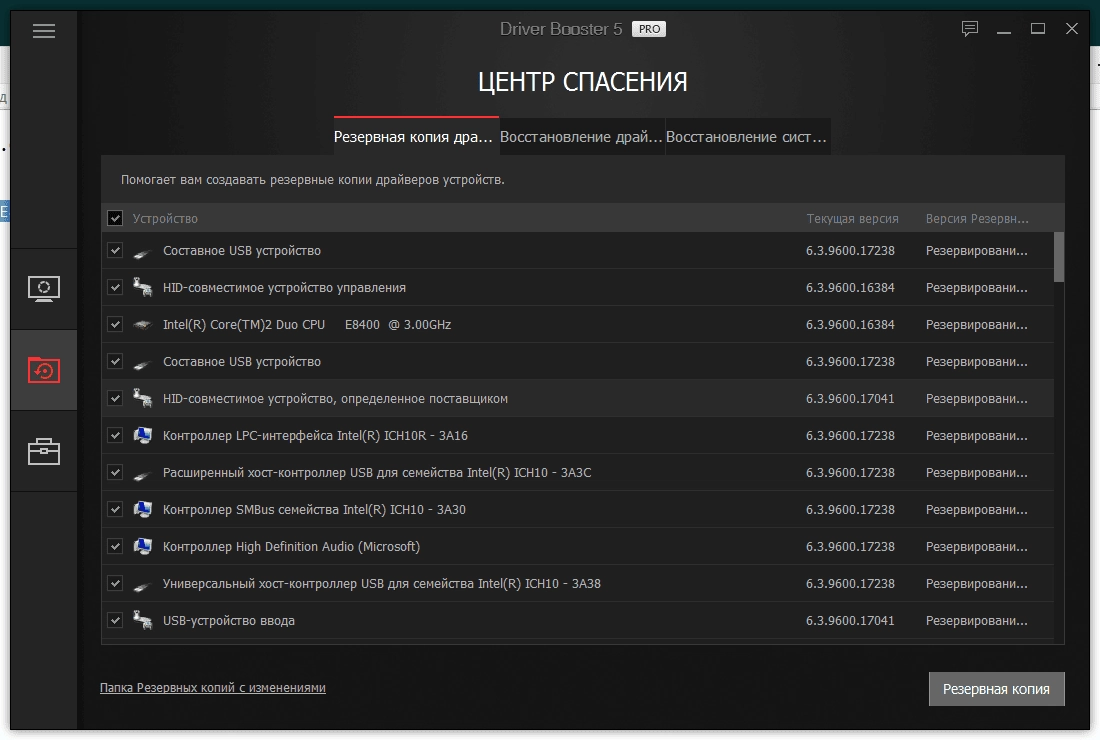Select row USB-устройство ввода
This screenshot has width=1100, height=740.
577,621
